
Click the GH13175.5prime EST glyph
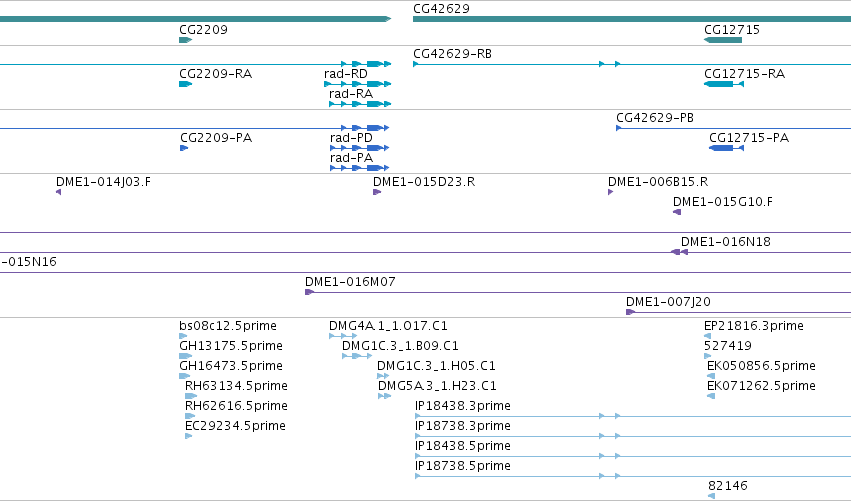point(186,356)
